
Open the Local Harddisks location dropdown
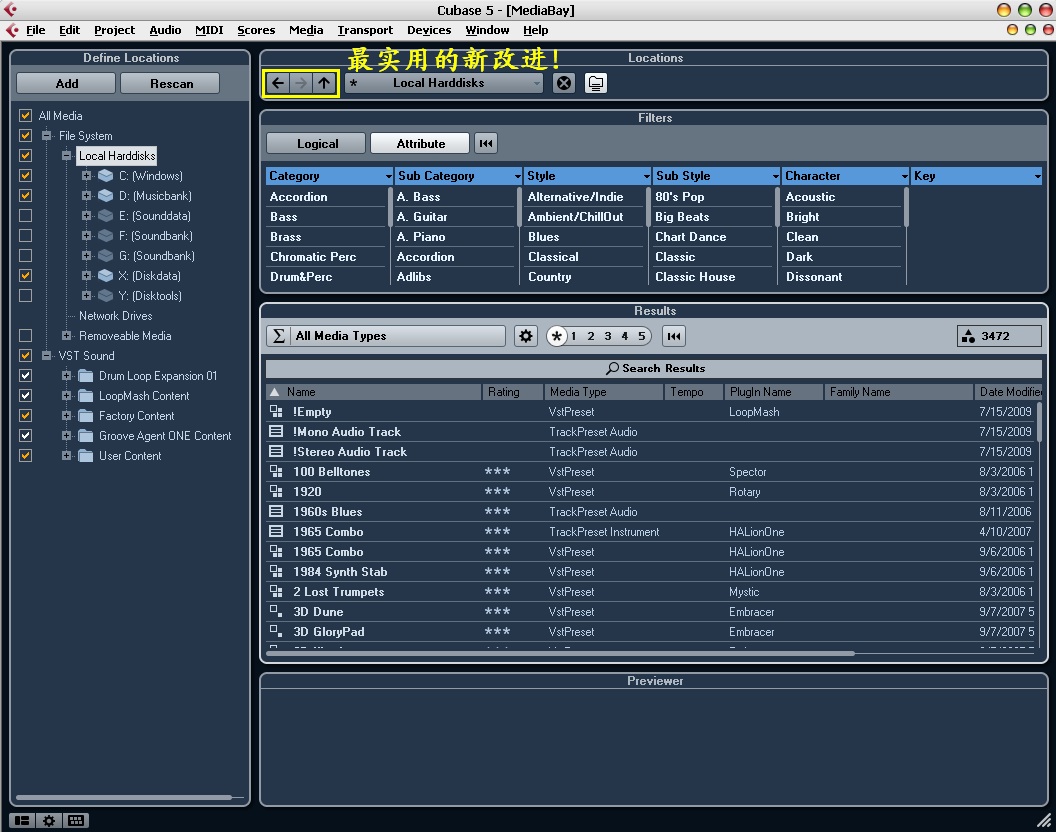point(444,83)
